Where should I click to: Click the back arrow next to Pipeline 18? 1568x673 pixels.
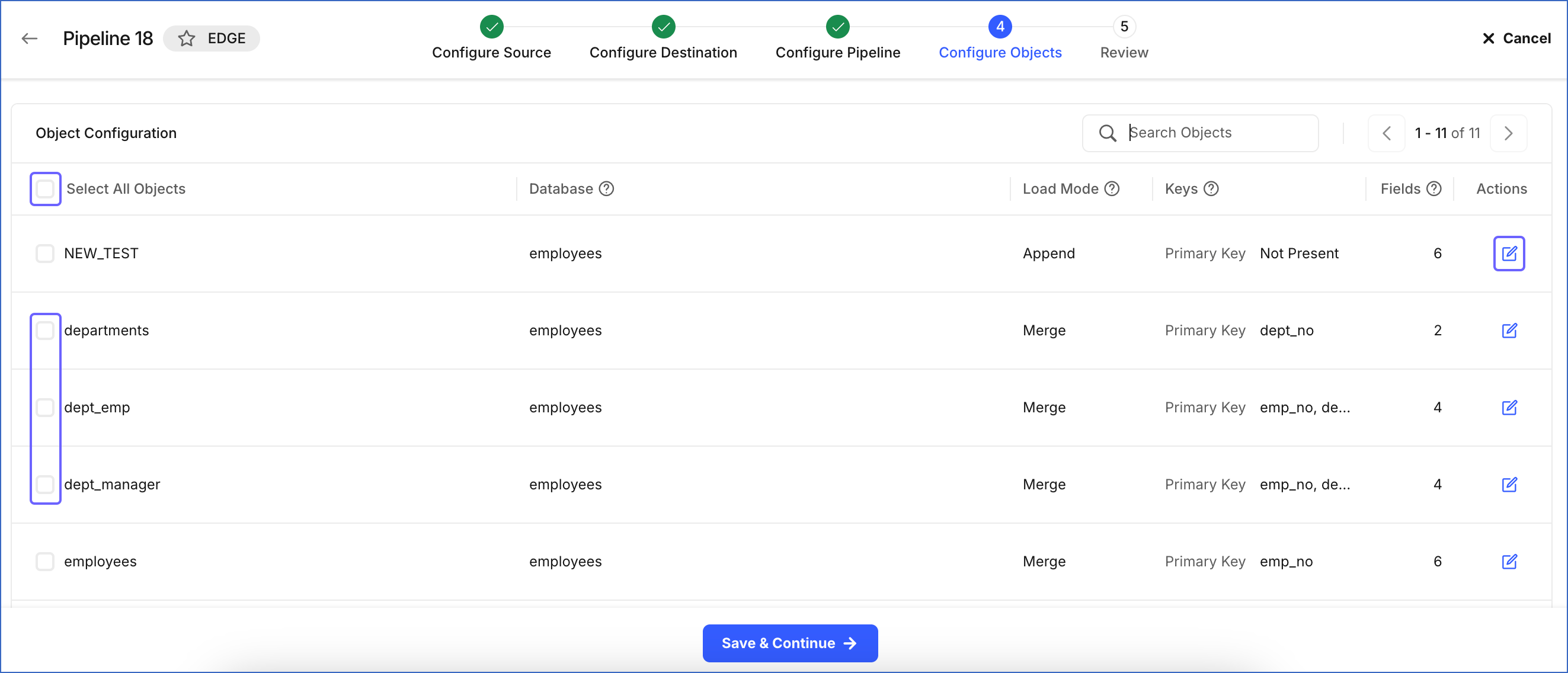[x=28, y=38]
